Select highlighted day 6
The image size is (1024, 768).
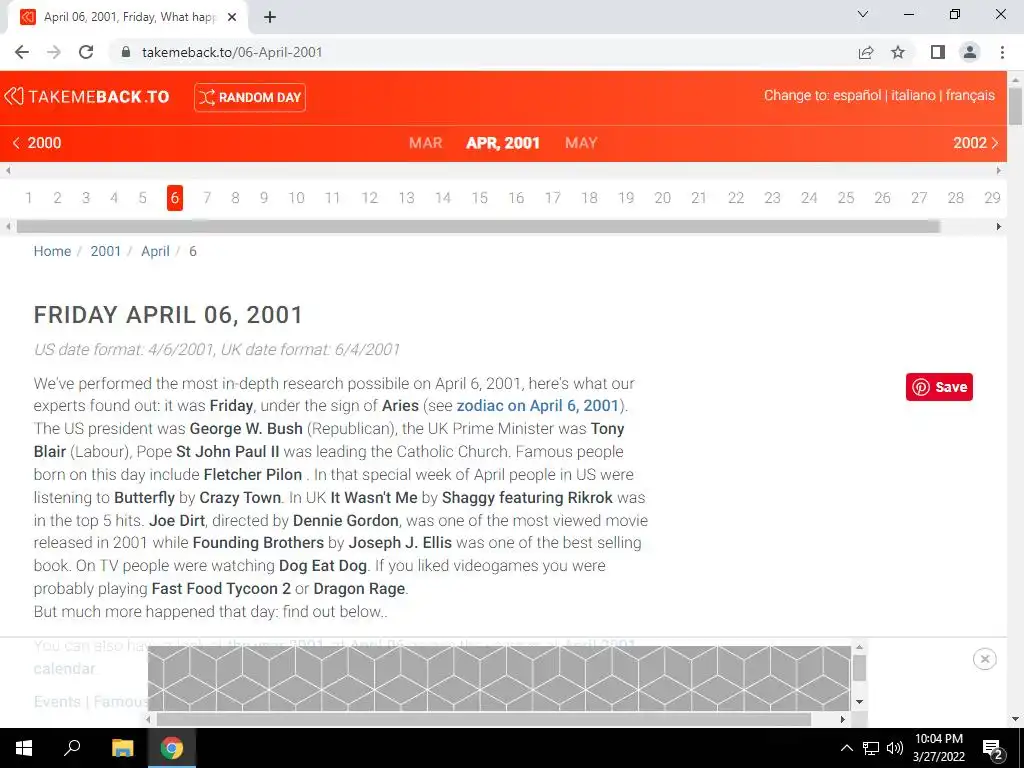click(x=174, y=198)
